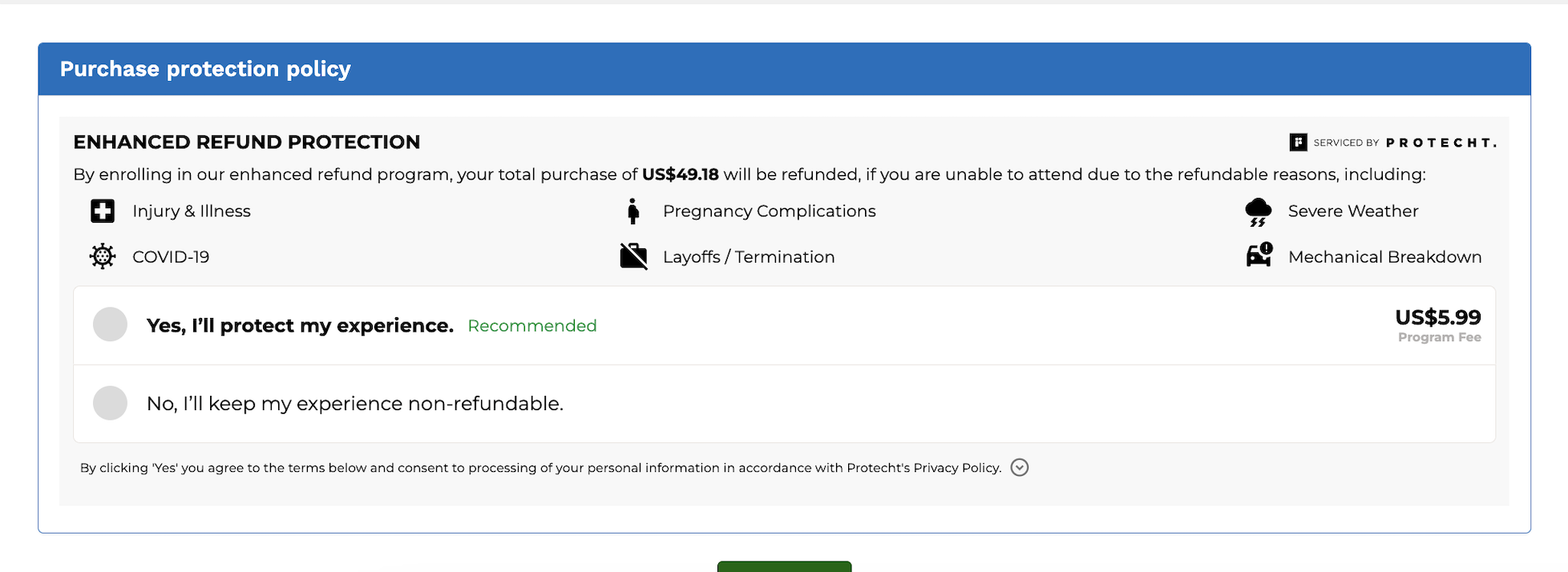The image size is (1568, 572).
Task: Click the 'Layoffs / Termination' text label
Action: pyautogui.click(x=749, y=257)
